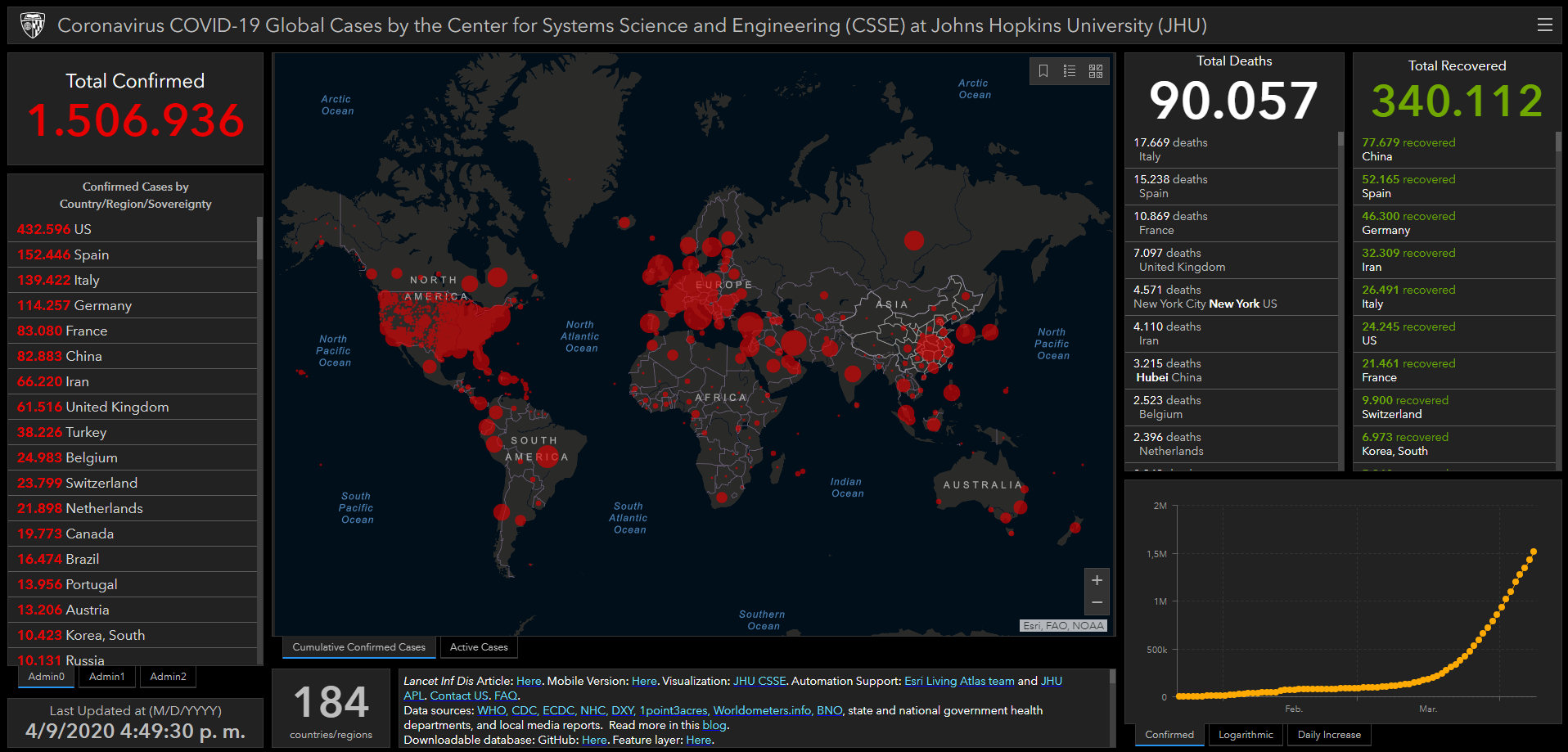Zoom out on the map with minus button
Image resolution: width=1568 pixels, height=752 pixels.
point(1097,603)
